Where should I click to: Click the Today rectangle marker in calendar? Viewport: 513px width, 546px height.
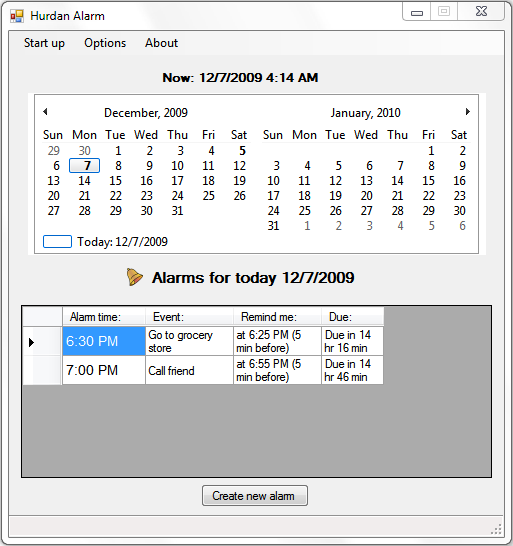[x=57, y=242]
